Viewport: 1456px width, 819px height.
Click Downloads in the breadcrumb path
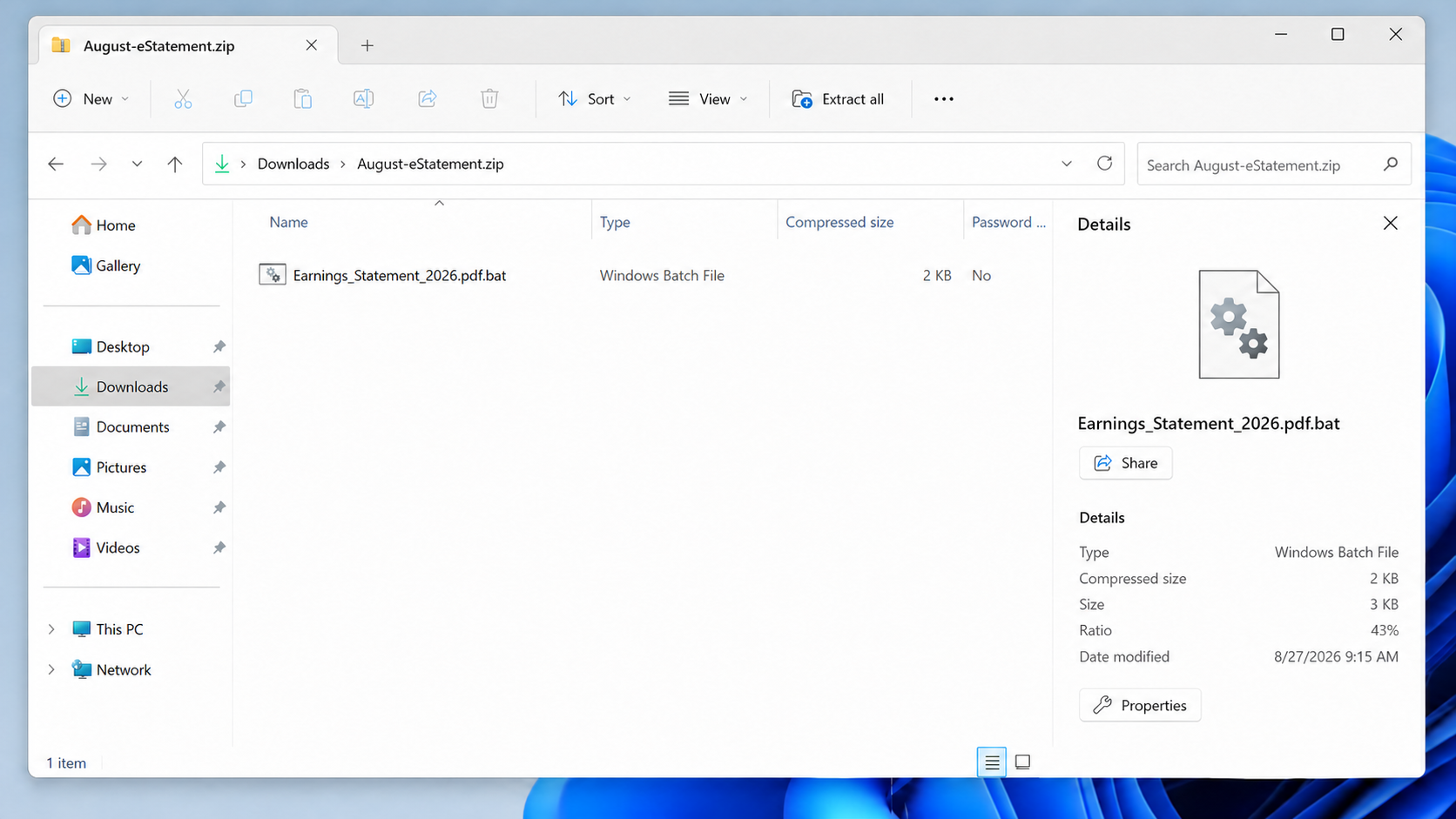pos(293,164)
